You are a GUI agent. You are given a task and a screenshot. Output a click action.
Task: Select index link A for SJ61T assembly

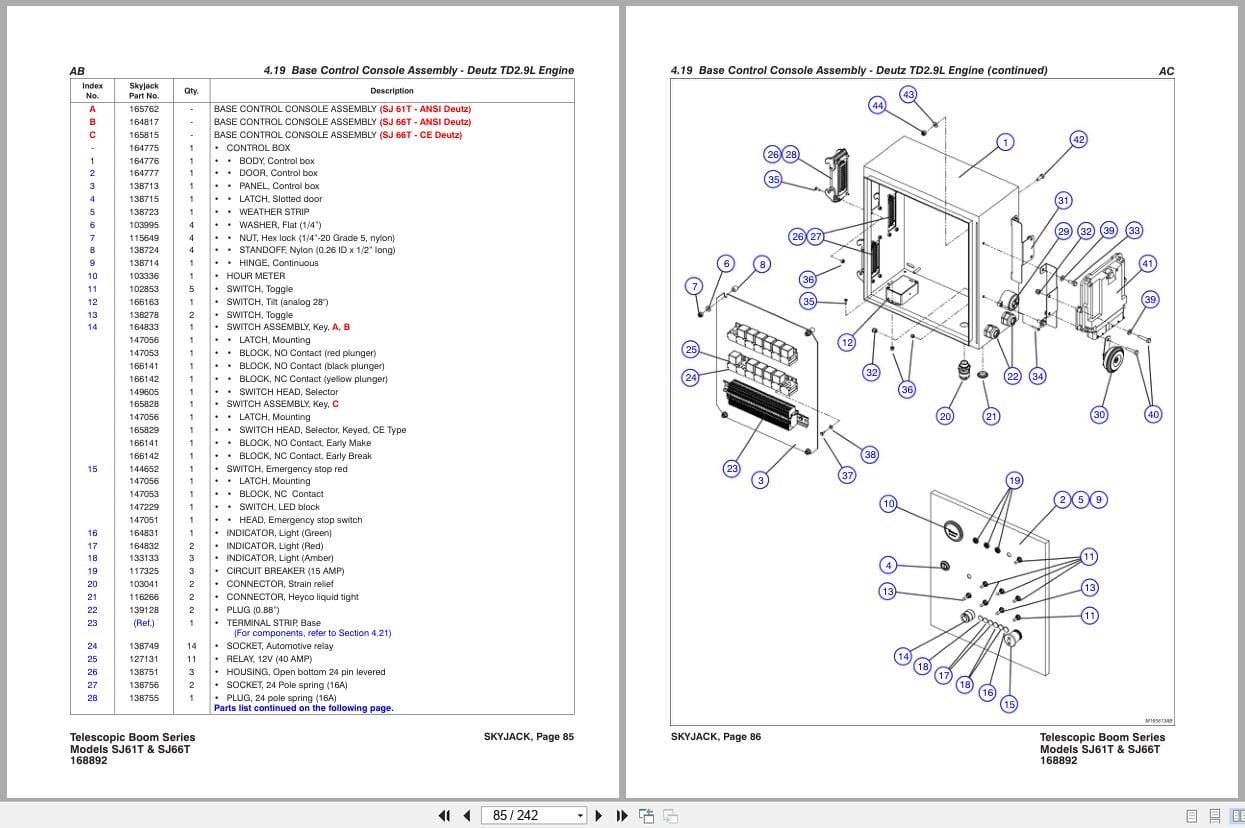pos(92,109)
